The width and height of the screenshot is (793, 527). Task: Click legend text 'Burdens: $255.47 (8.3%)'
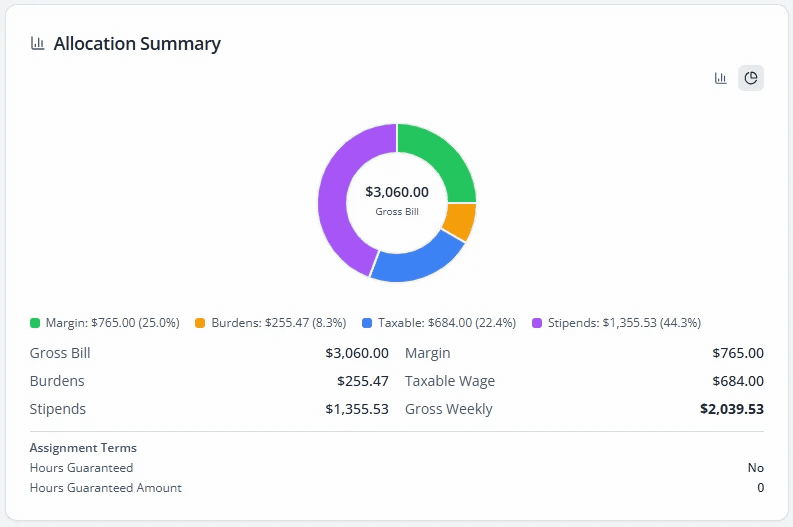(x=279, y=323)
